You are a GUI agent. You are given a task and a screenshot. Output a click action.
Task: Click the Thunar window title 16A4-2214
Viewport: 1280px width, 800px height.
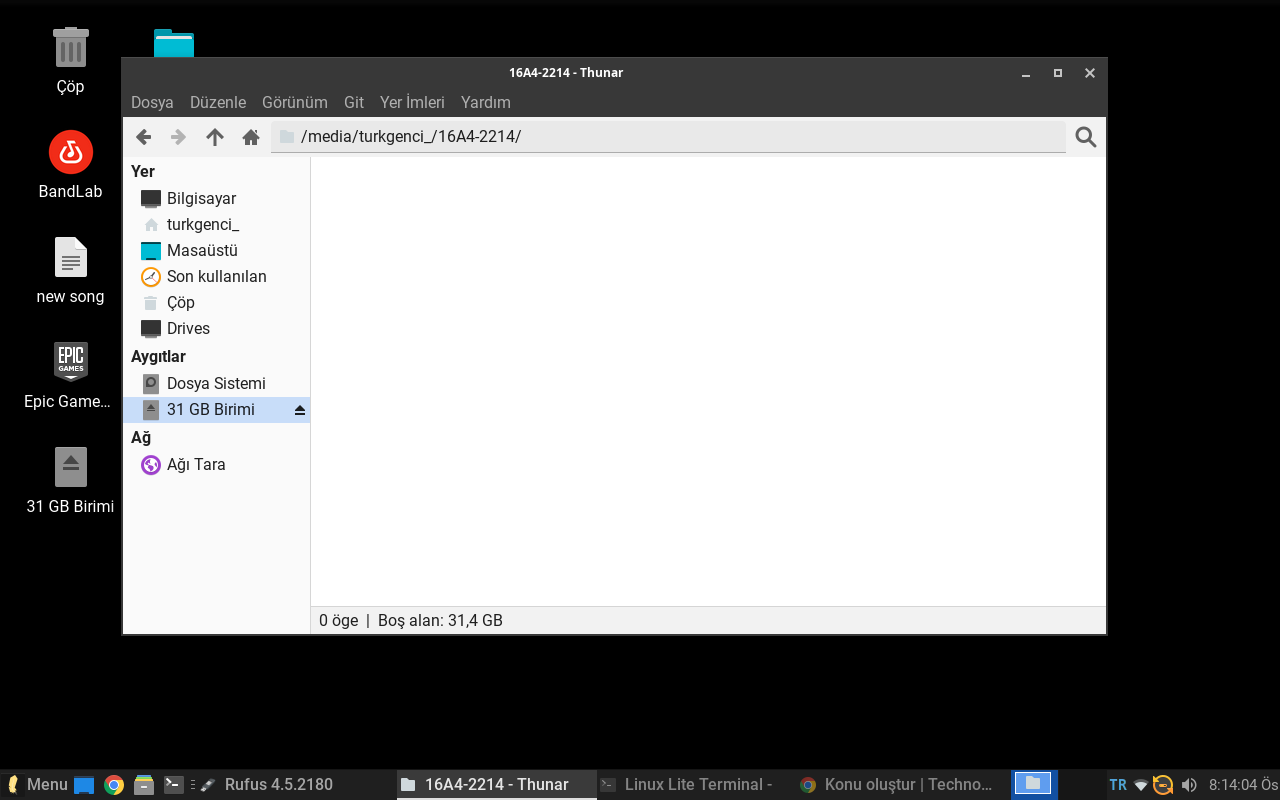(x=566, y=73)
